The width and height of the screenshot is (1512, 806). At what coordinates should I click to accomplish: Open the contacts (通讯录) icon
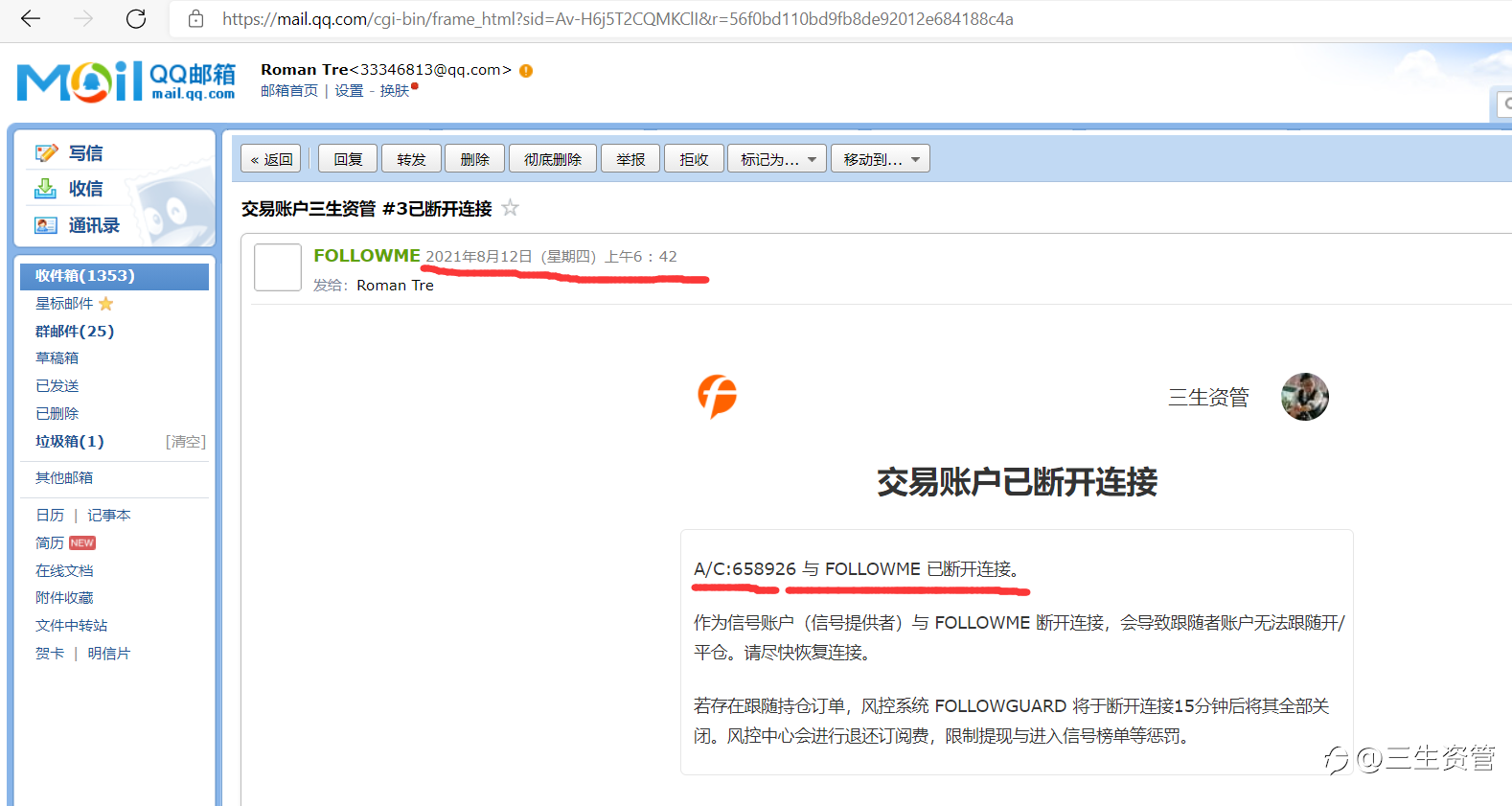coord(46,225)
